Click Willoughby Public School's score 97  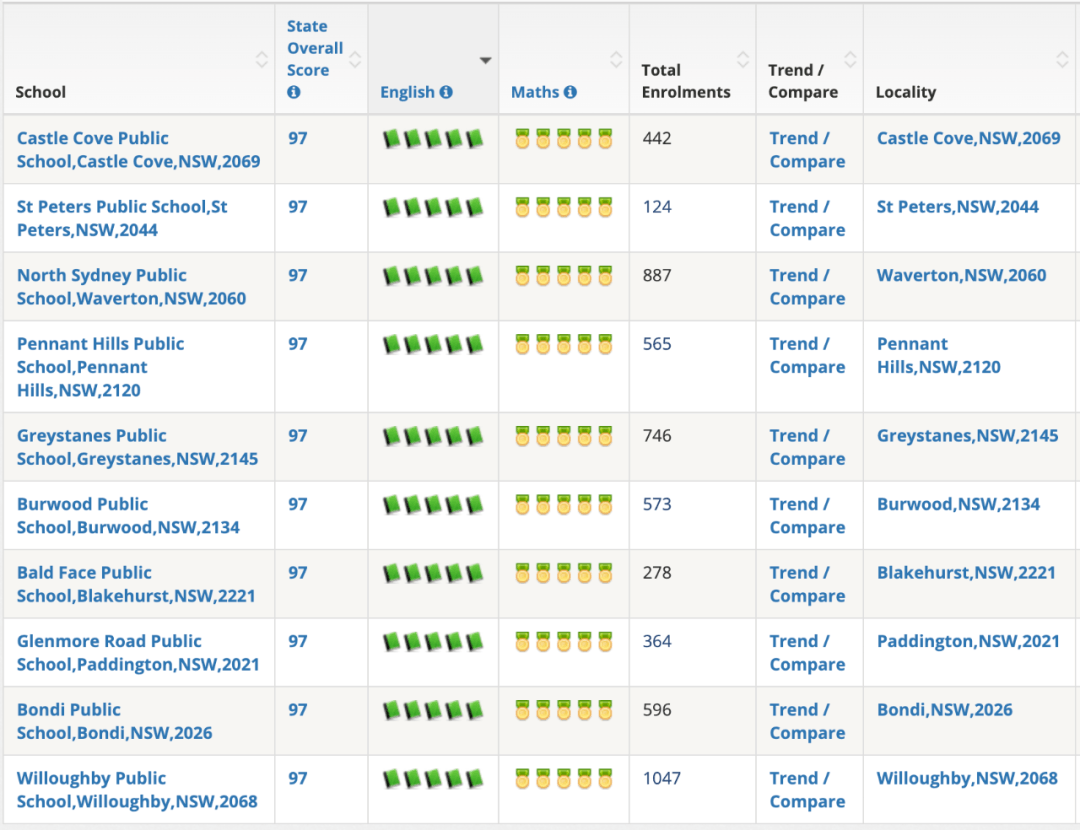coord(298,778)
